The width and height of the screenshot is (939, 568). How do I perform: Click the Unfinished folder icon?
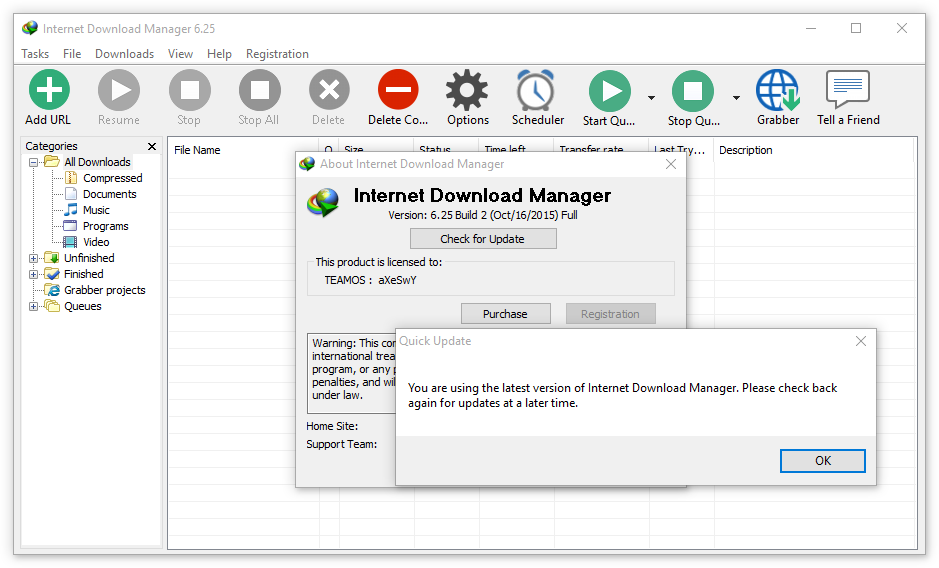click(53, 258)
